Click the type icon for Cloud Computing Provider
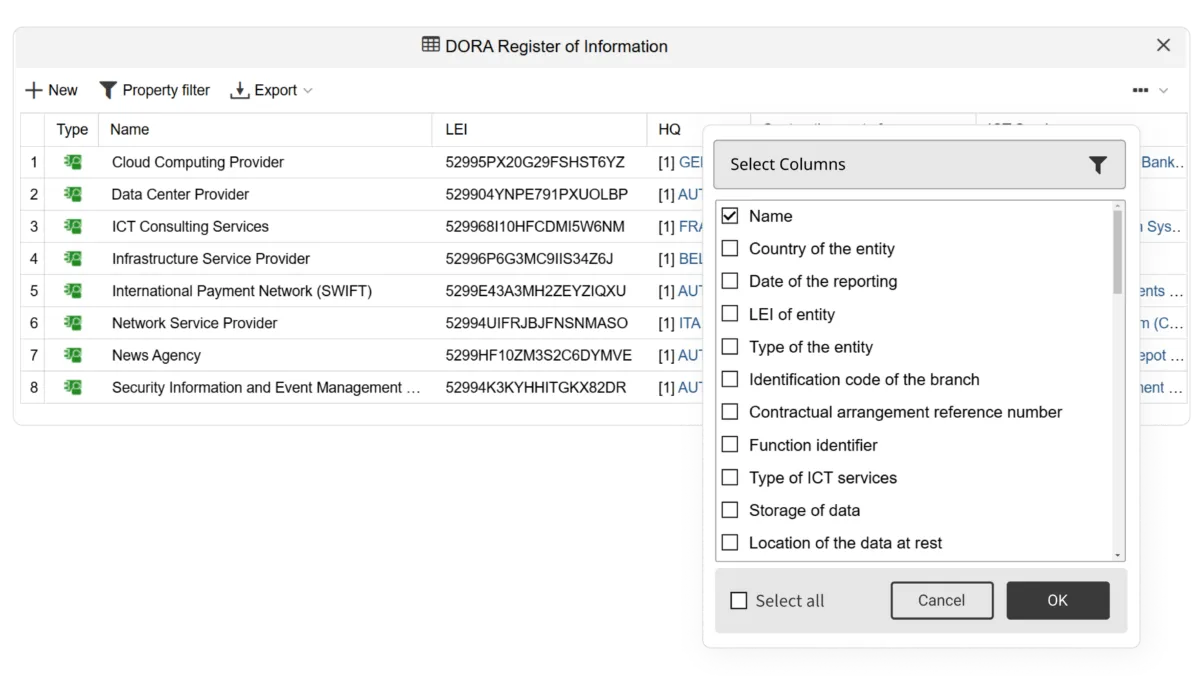This screenshot has height=676, width=1200. (72, 162)
